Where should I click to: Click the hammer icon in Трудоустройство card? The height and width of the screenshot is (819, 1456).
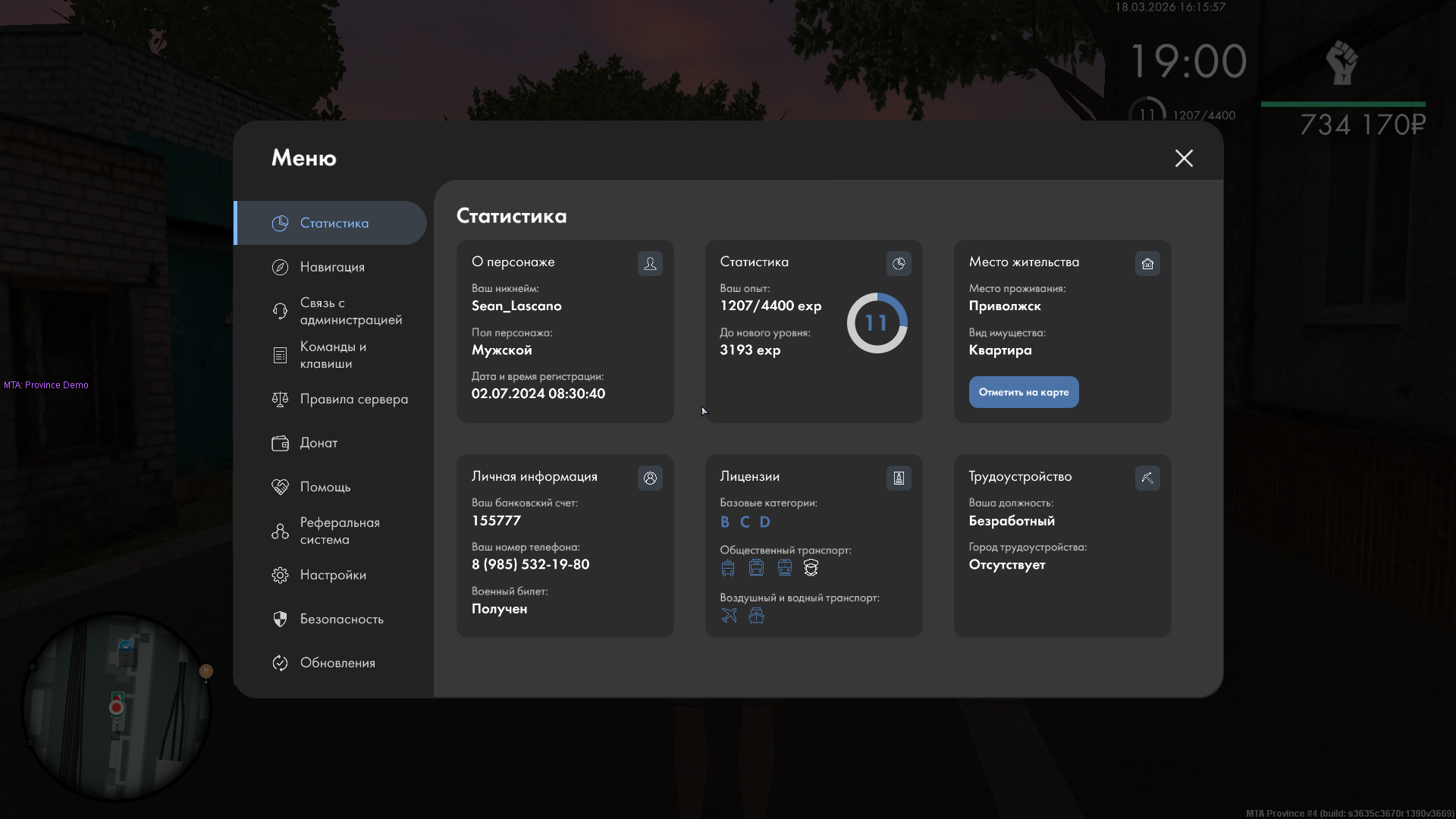coord(1147,478)
